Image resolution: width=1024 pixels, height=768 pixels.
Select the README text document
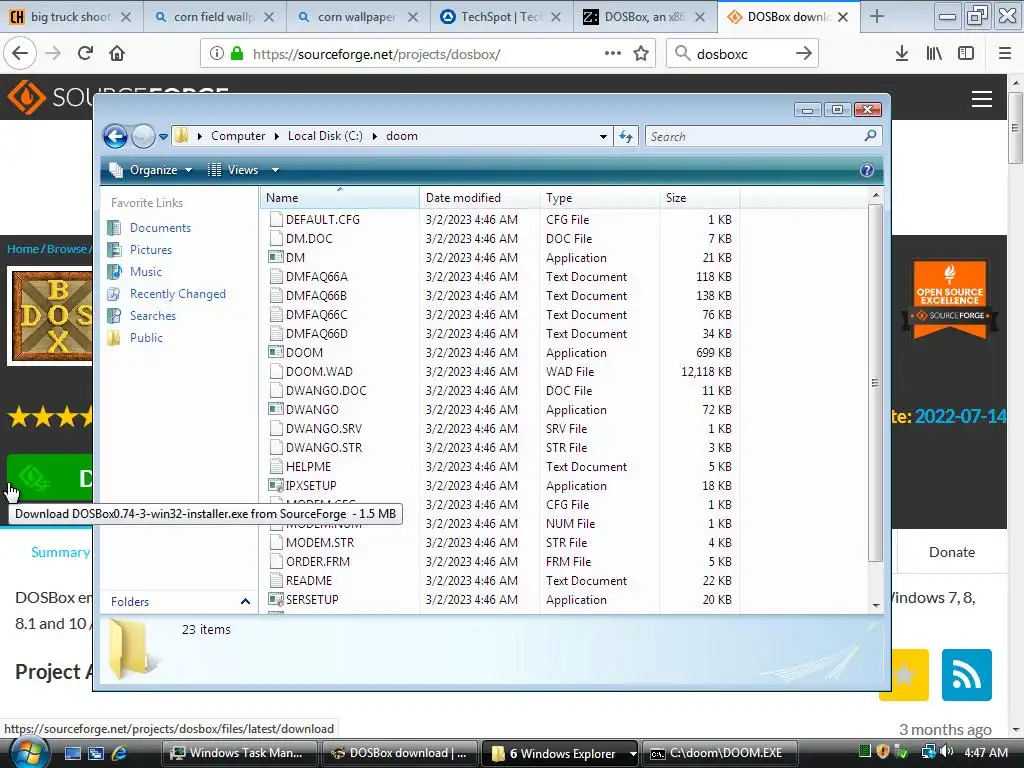[x=309, y=581]
